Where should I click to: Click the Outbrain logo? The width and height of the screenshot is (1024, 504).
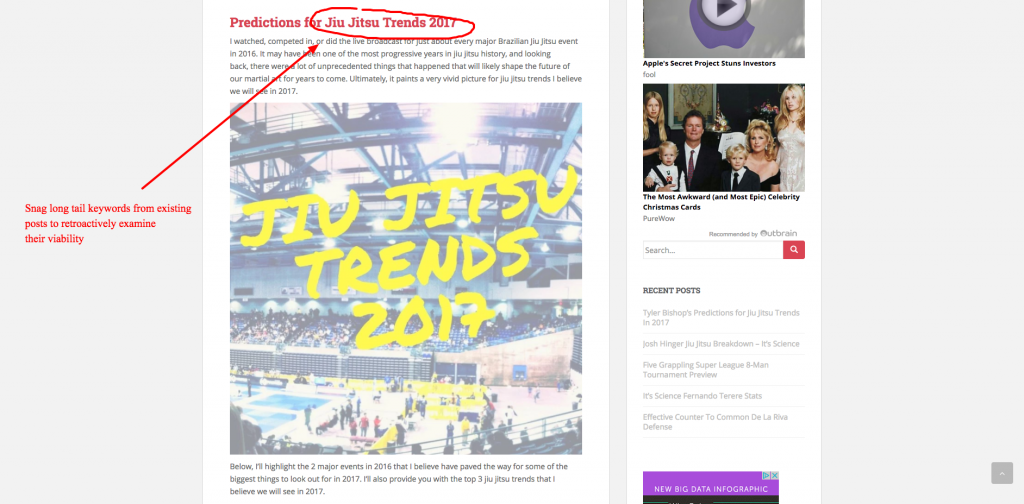778,233
